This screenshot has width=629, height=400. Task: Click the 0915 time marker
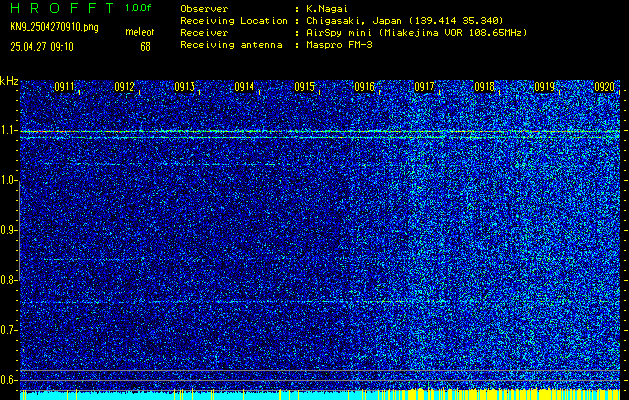(304, 87)
